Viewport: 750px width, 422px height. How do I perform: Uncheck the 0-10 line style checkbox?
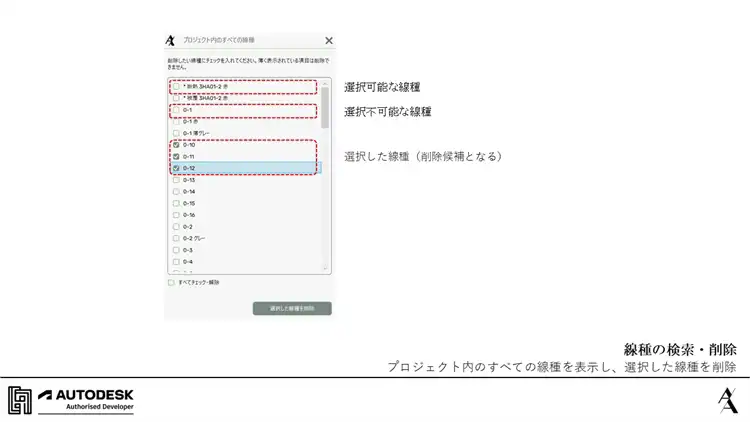click(176, 144)
